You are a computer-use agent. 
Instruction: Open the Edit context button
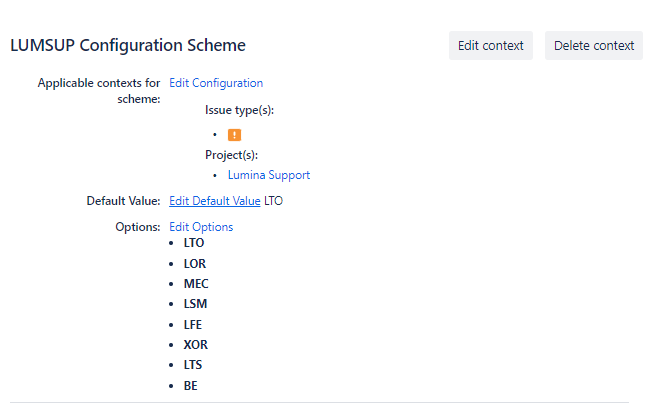[491, 45]
